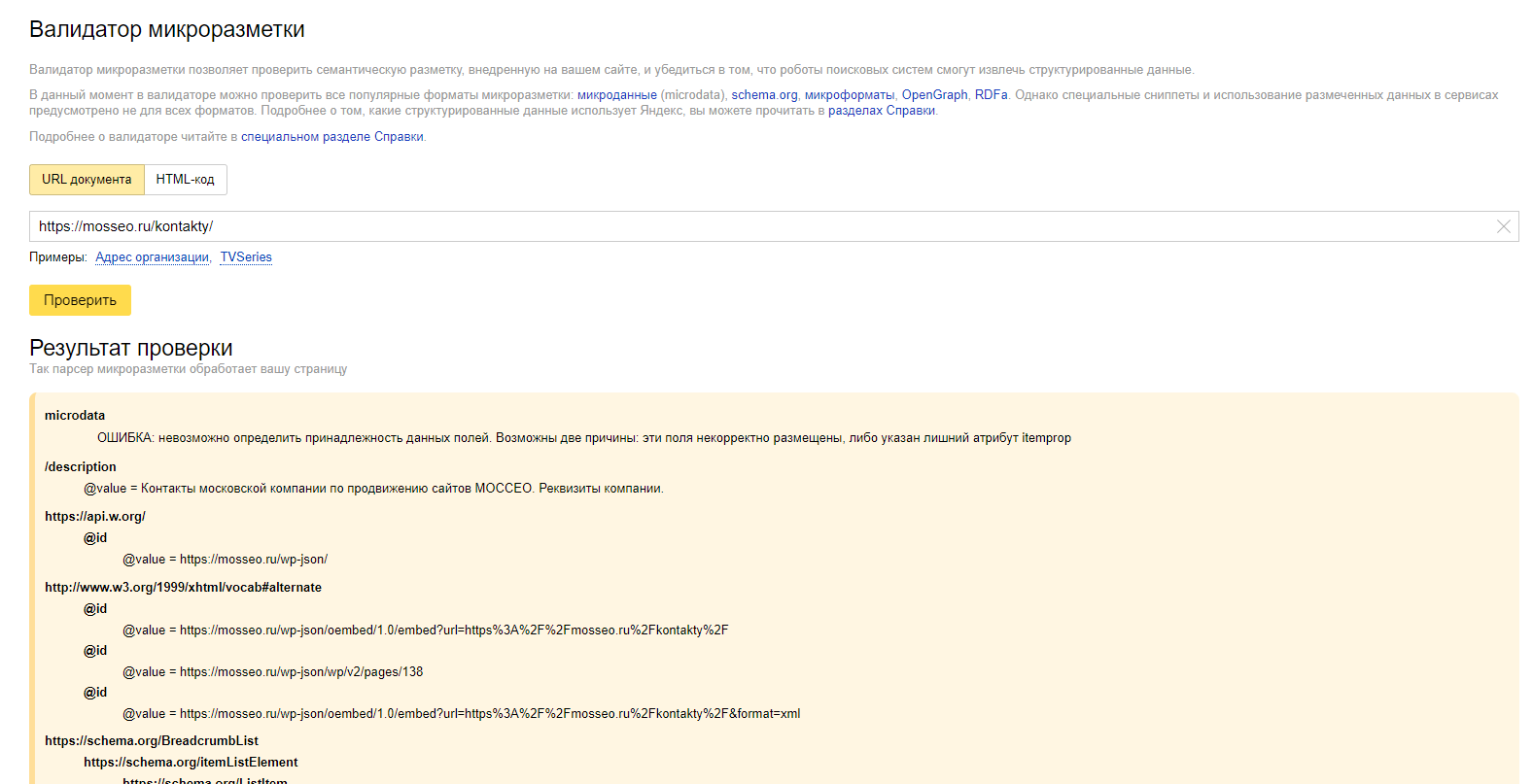The width and height of the screenshot is (1533, 784).
Task: Select the wp-json/ value line
Action: 225,560
